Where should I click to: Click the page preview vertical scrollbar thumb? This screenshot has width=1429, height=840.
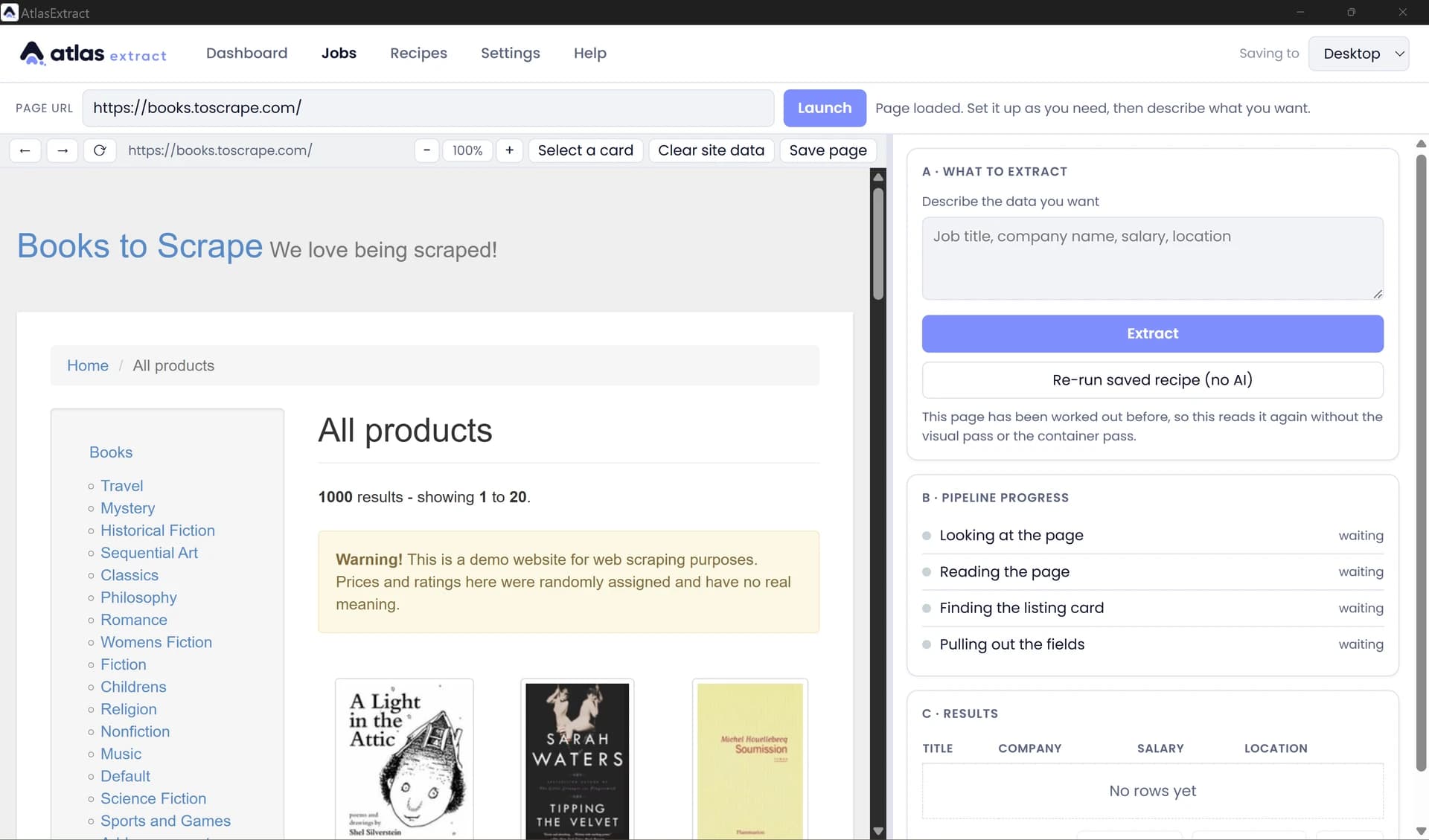(878, 244)
